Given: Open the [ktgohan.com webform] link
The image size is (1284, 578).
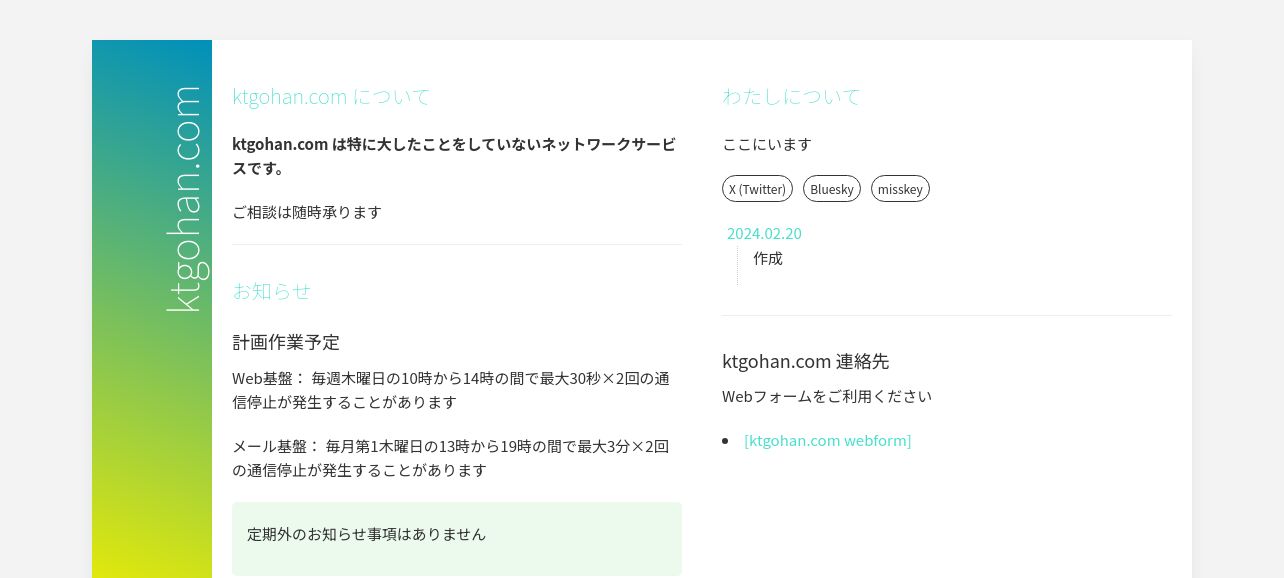Looking at the screenshot, I should (x=828, y=440).
